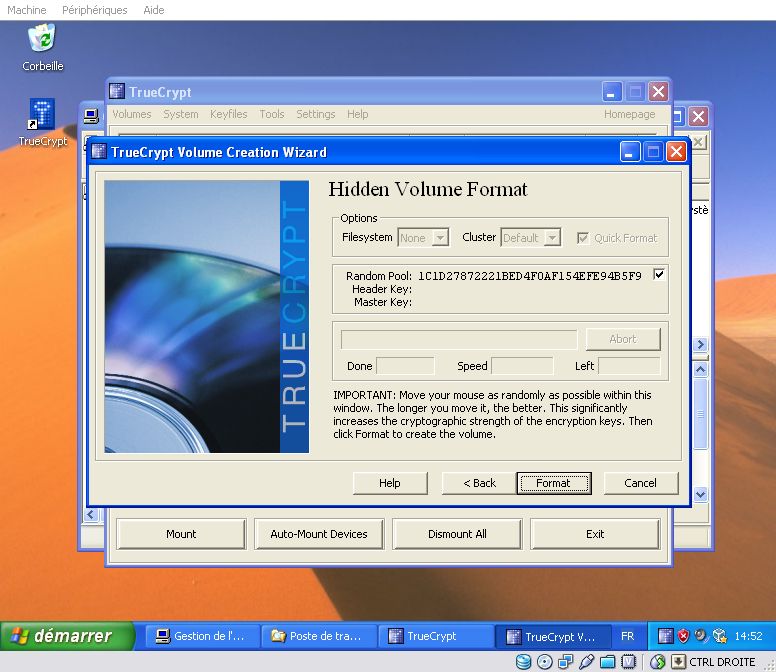This screenshot has width=776, height=672.
Task: Click the disabled Abort button
Action: (623, 339)
